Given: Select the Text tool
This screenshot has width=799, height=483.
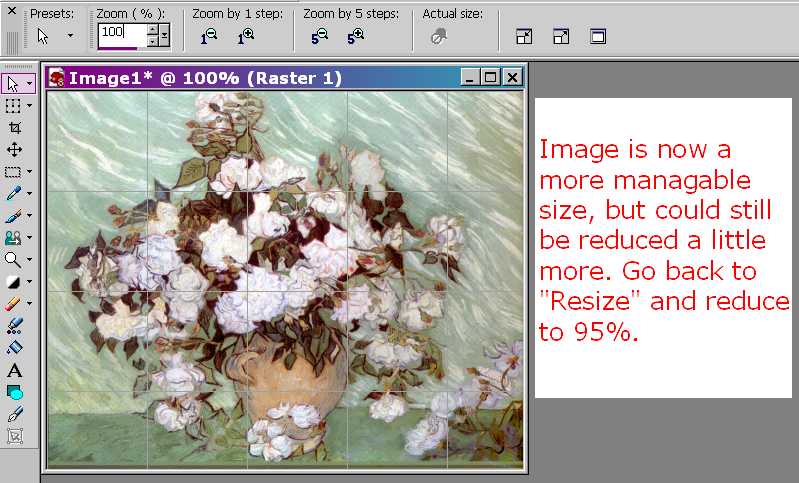Looking at the screenshot, I should [14, 370].
